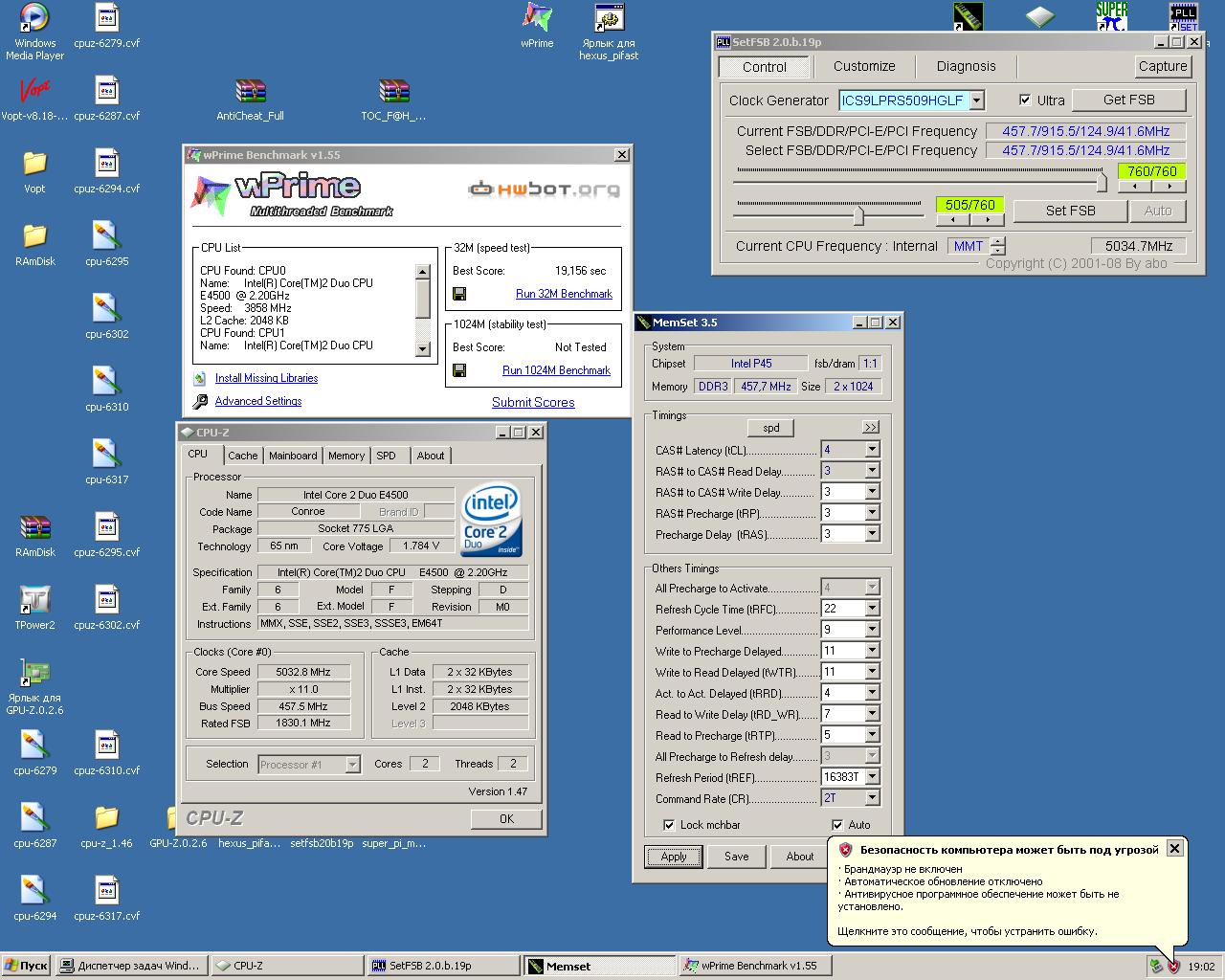Viewport: 1225px width, 980px height.
Task: Click the 32M benchmark save floppy icon
Action: pyautogui.click(x=459, y=294)
